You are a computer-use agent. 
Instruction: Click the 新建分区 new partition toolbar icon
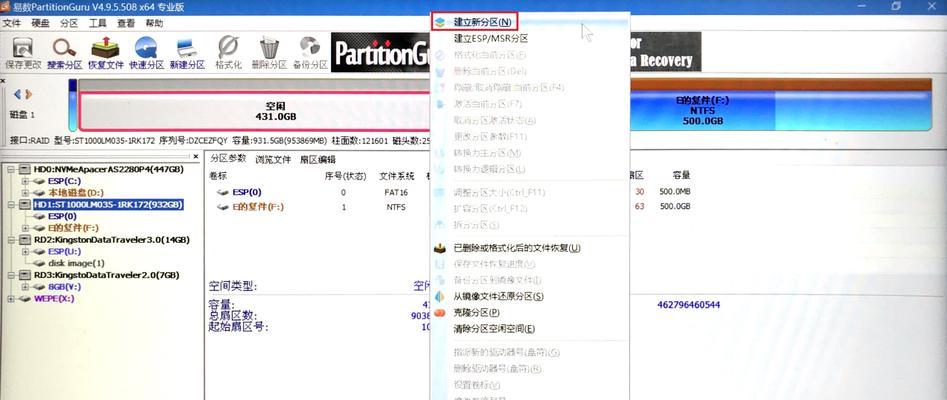187,48
